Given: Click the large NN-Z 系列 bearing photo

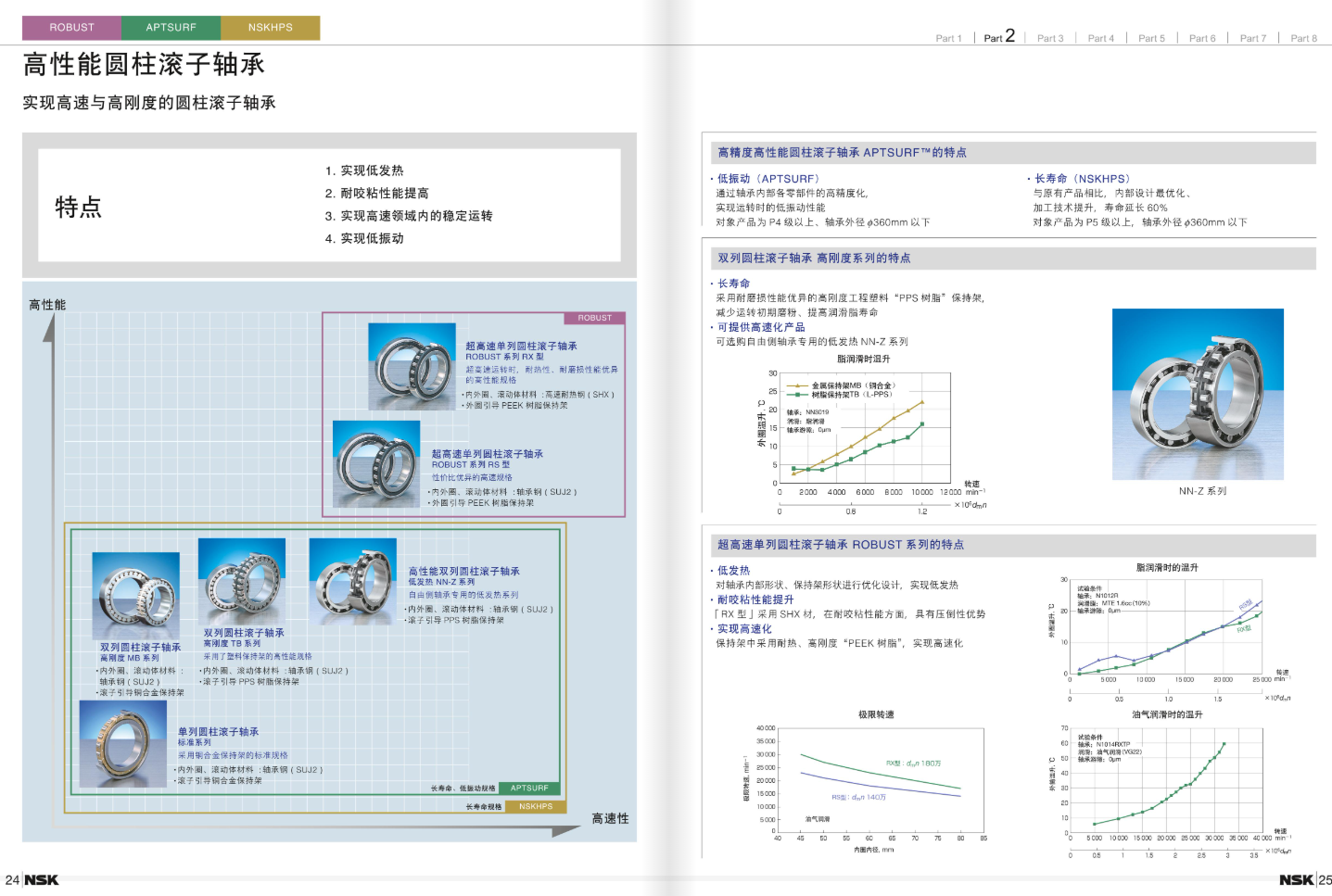Looking at the screenshot, I should click(x=1198, y=394).
